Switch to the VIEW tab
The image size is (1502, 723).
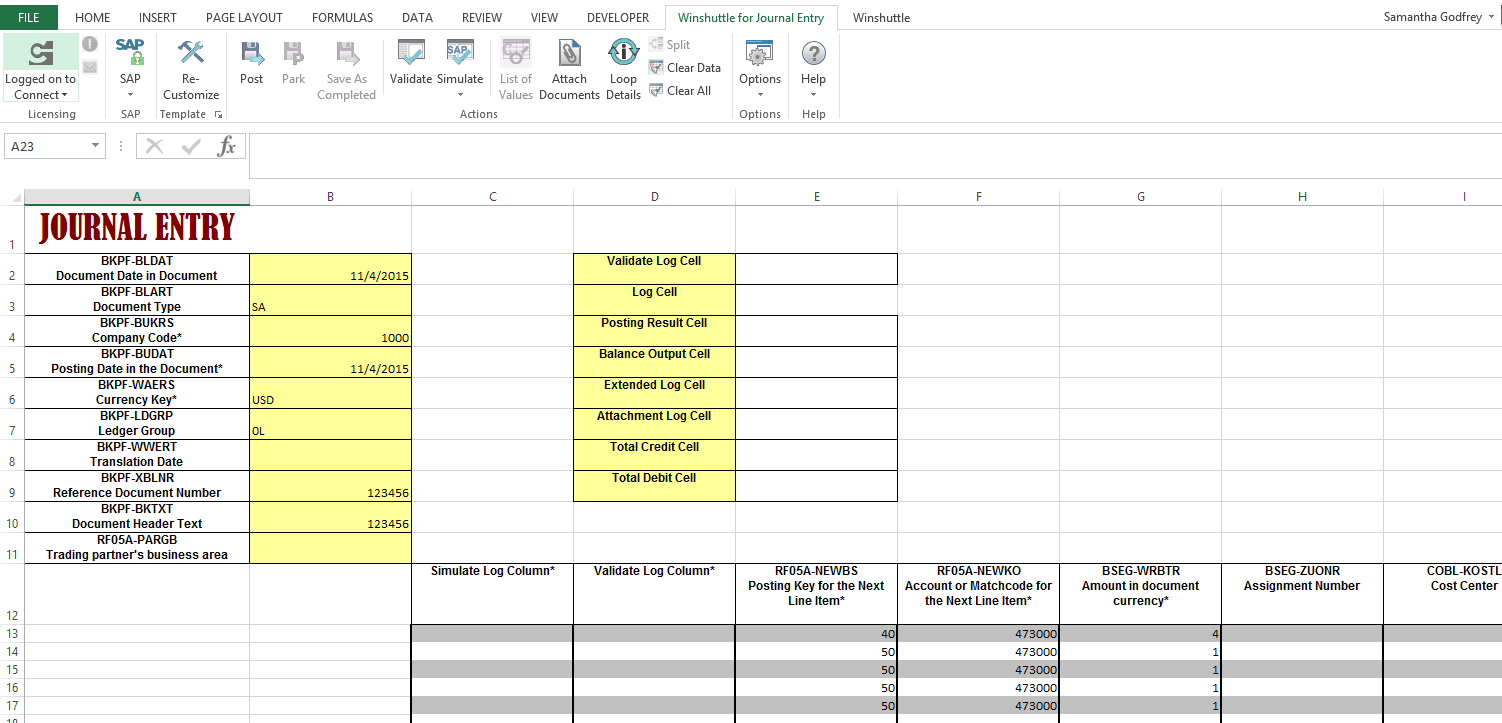point(544,18)
